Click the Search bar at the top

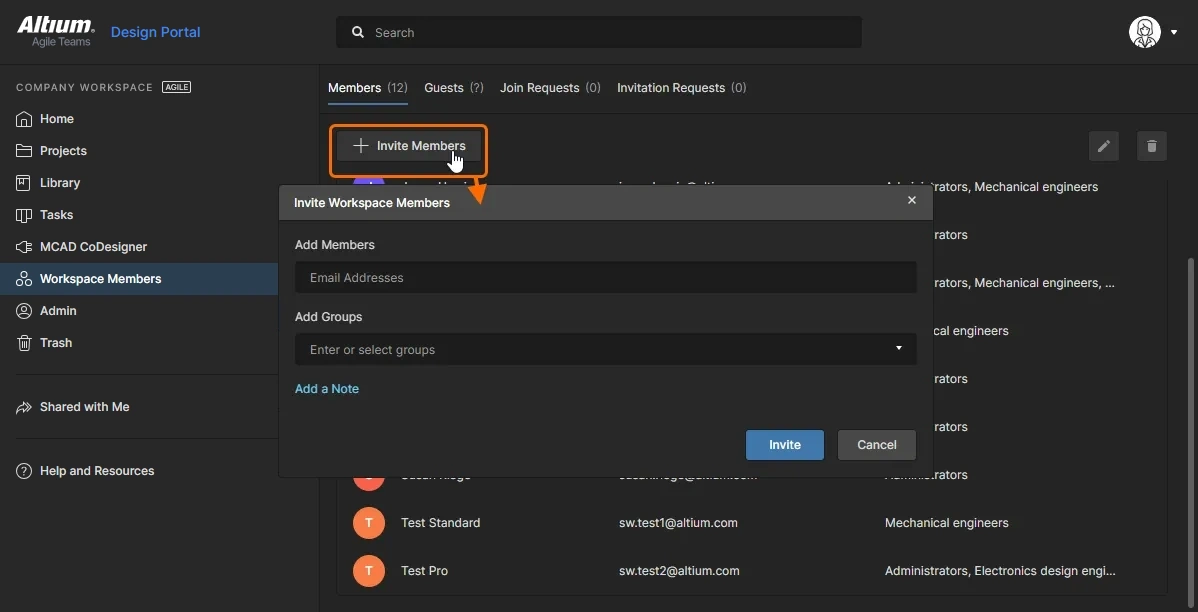pyautogui.click(x=599, y=31)
